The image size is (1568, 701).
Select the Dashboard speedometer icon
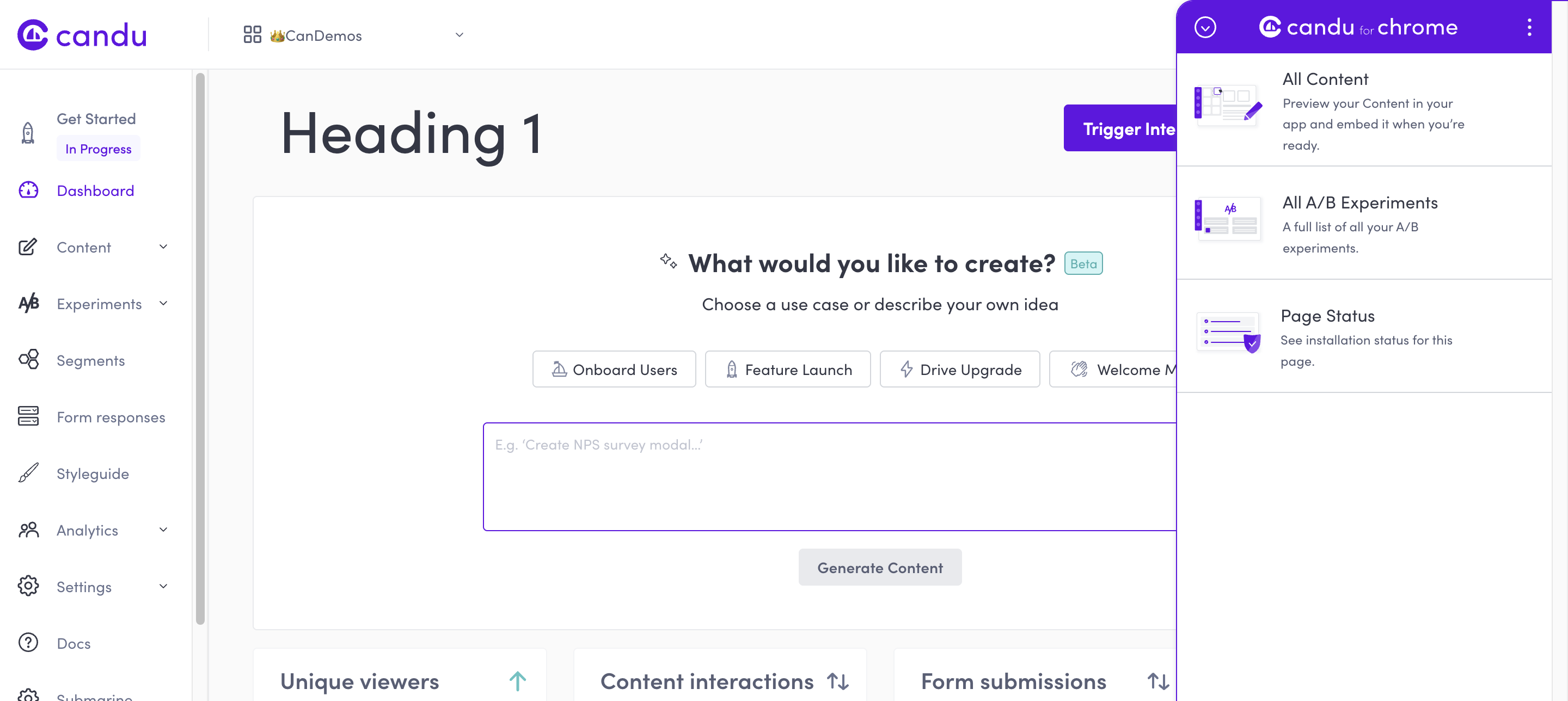click(28, 190)
